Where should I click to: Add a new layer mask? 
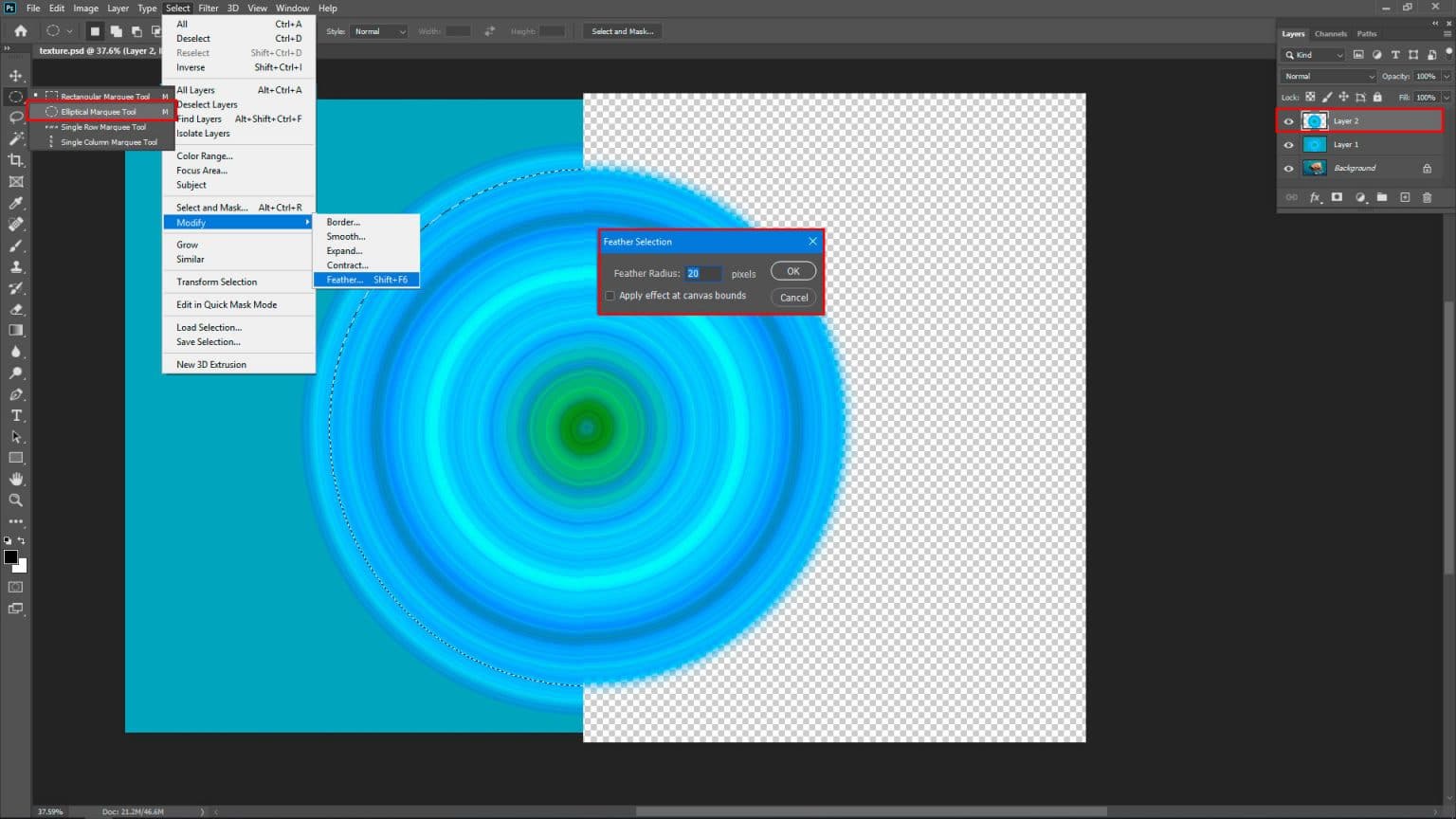(1338, 197)
